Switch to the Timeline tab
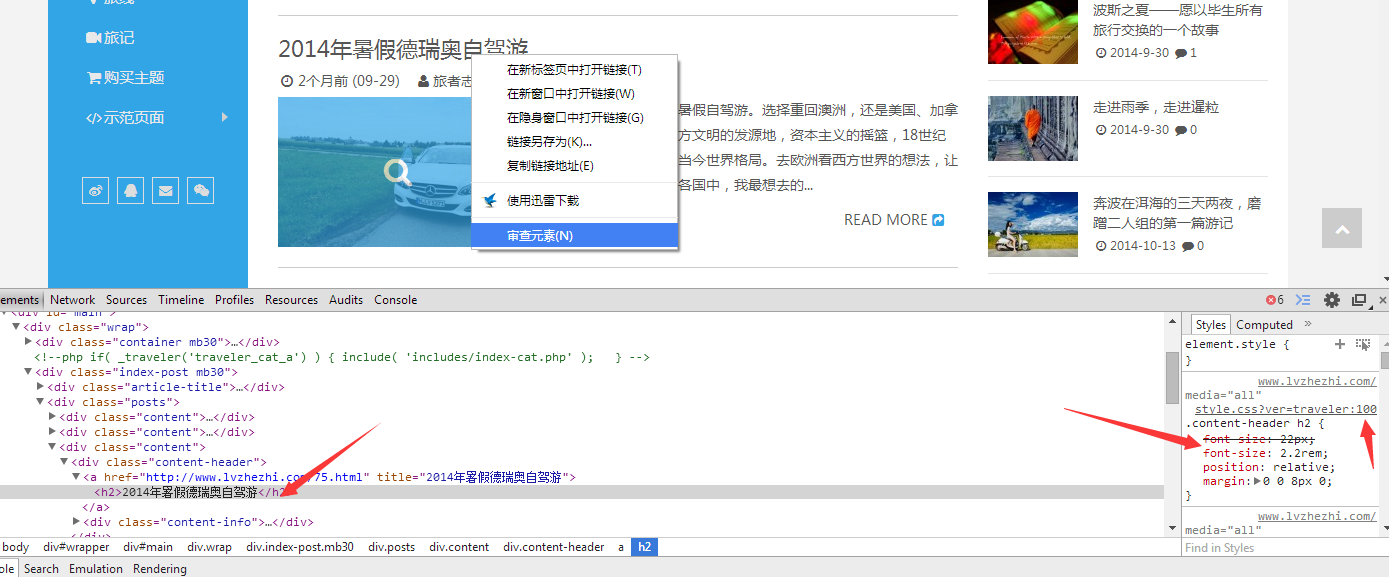This screenshot has height=577, width=1389. pos(181,300)
